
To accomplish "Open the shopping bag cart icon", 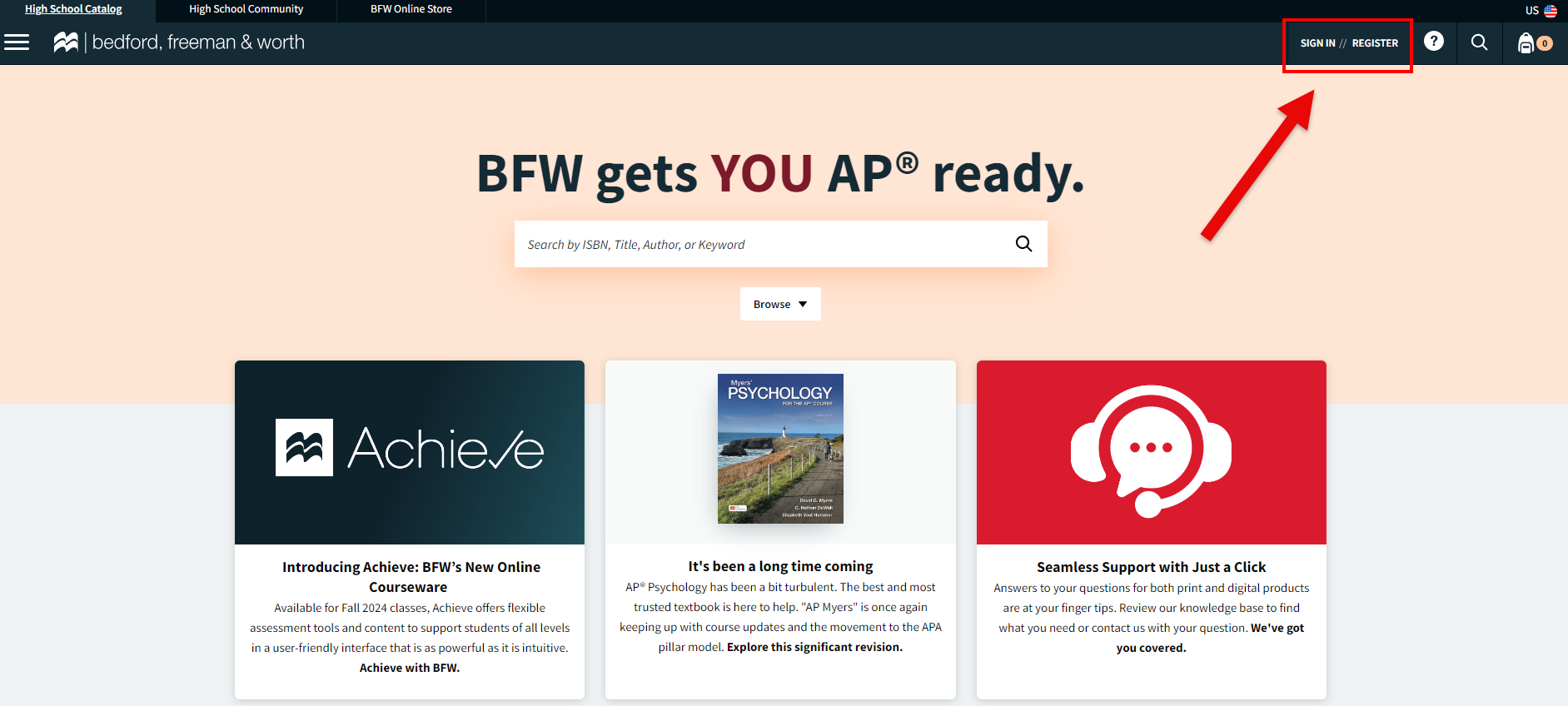I will click(x=1526, y=43).
